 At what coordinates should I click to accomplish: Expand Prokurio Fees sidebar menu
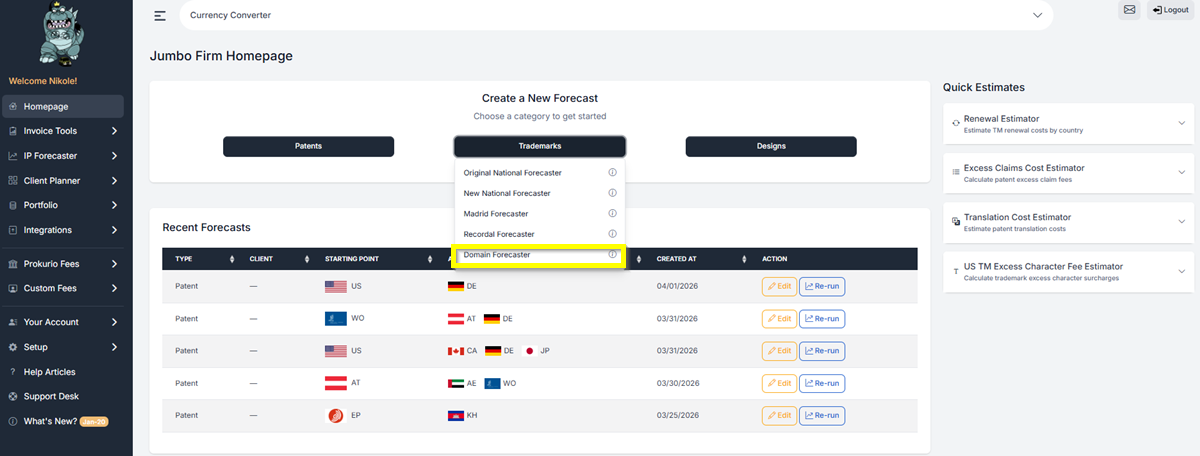tap(62, 264)
